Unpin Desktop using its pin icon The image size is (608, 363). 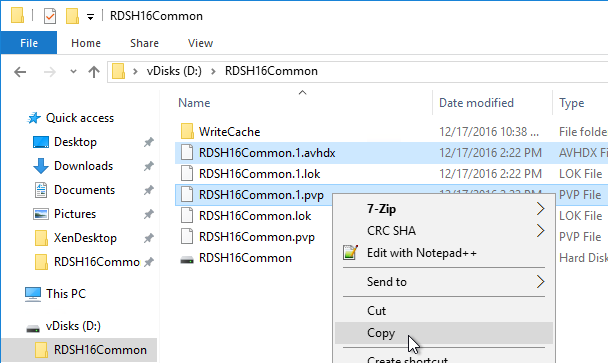point(149,142)
